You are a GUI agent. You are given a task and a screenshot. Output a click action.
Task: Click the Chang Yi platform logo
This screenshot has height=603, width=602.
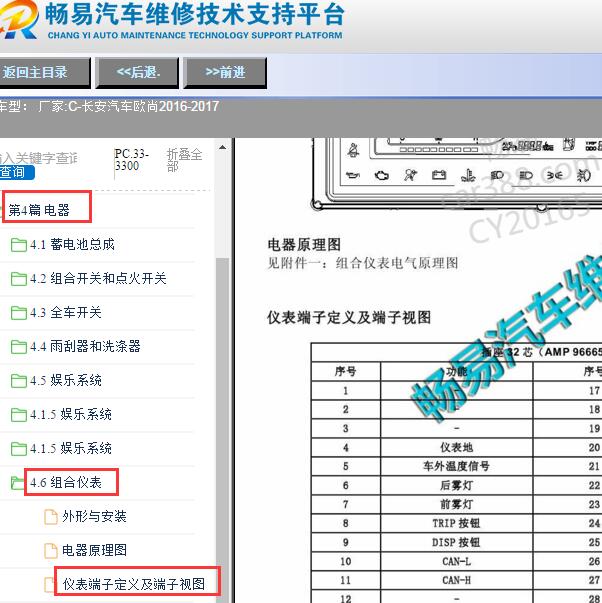pyautogui.click(x=18, y=20)
